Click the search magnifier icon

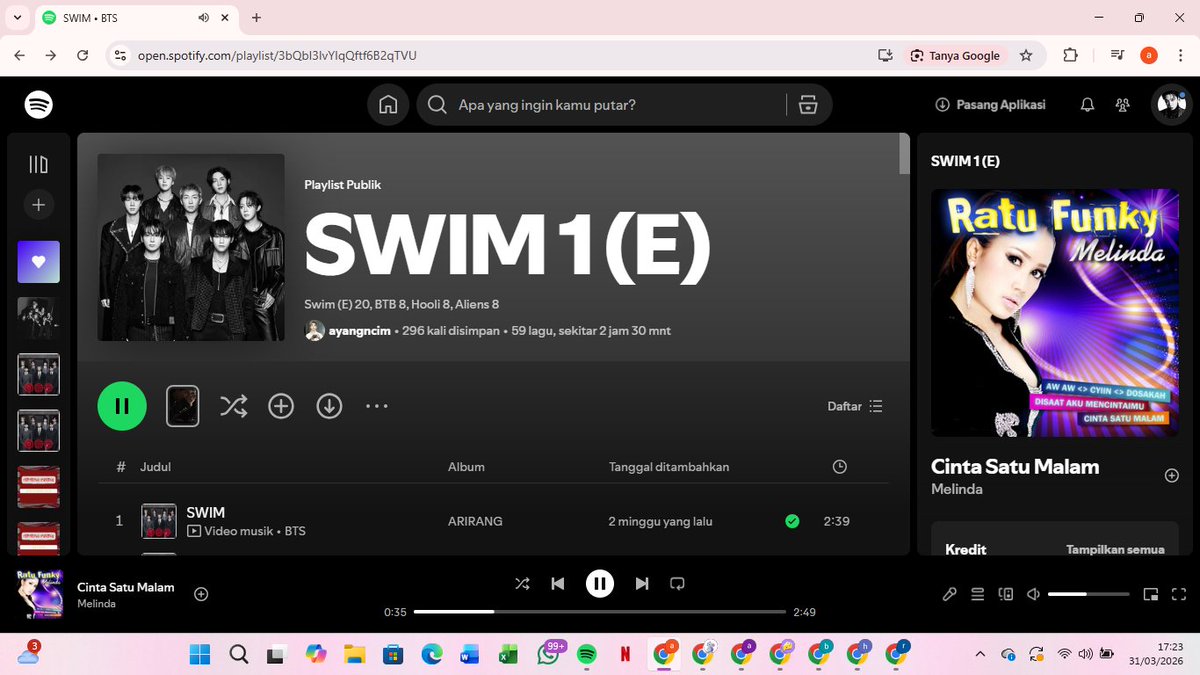437,104
